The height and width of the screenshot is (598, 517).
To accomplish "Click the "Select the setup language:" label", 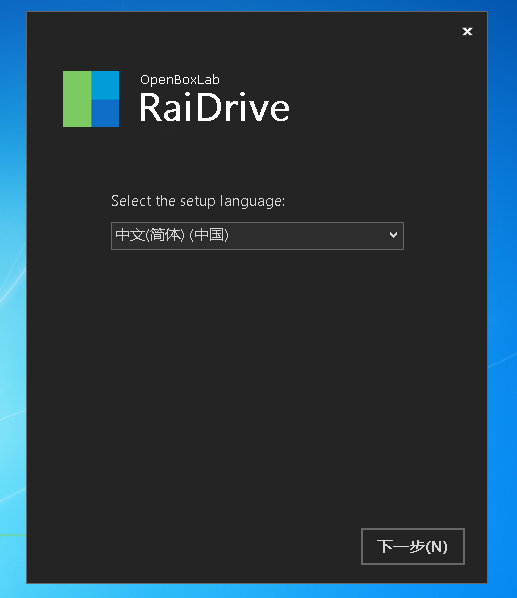I will coord(198,201).
